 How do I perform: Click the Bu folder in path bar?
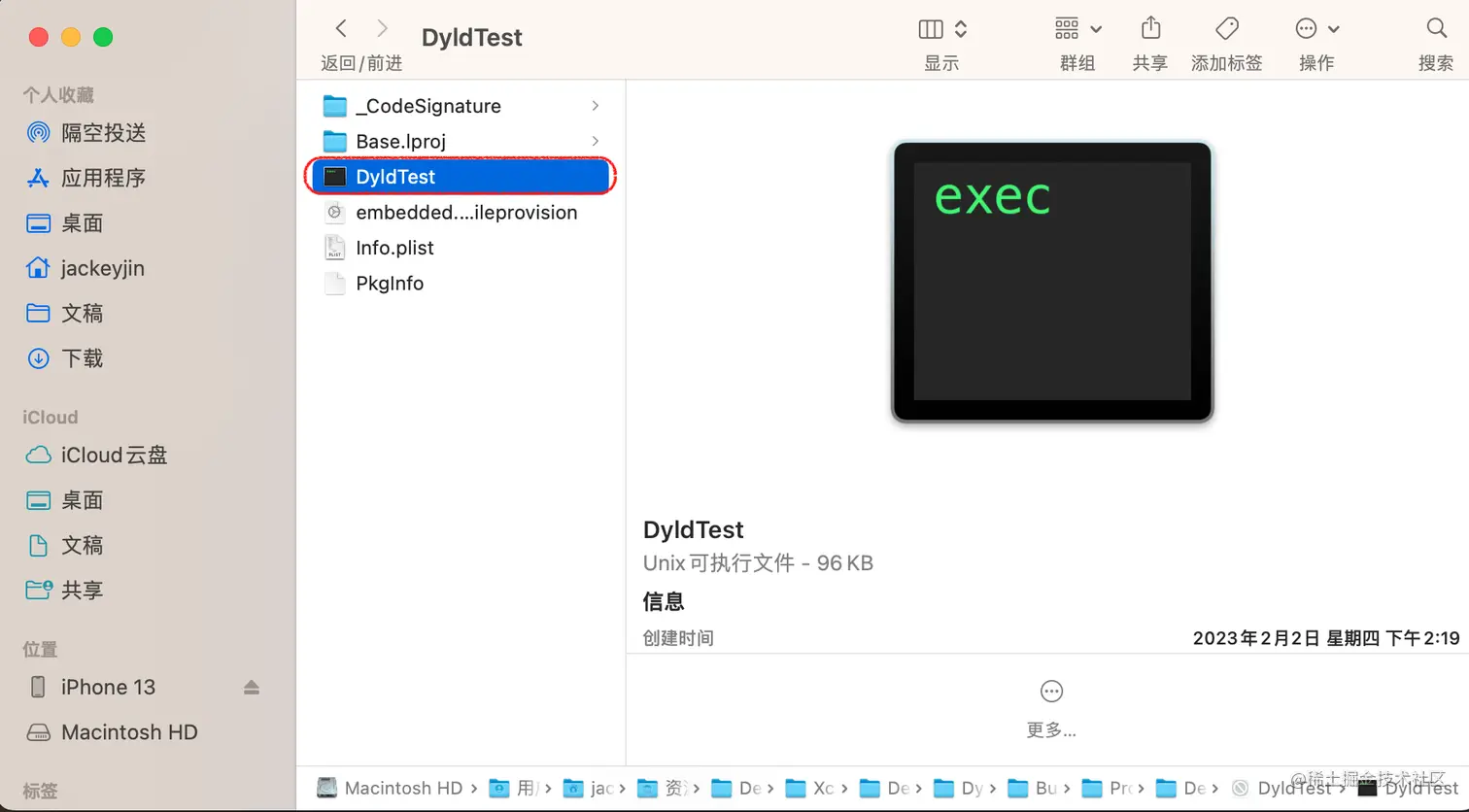click(x=1032, y=788)
